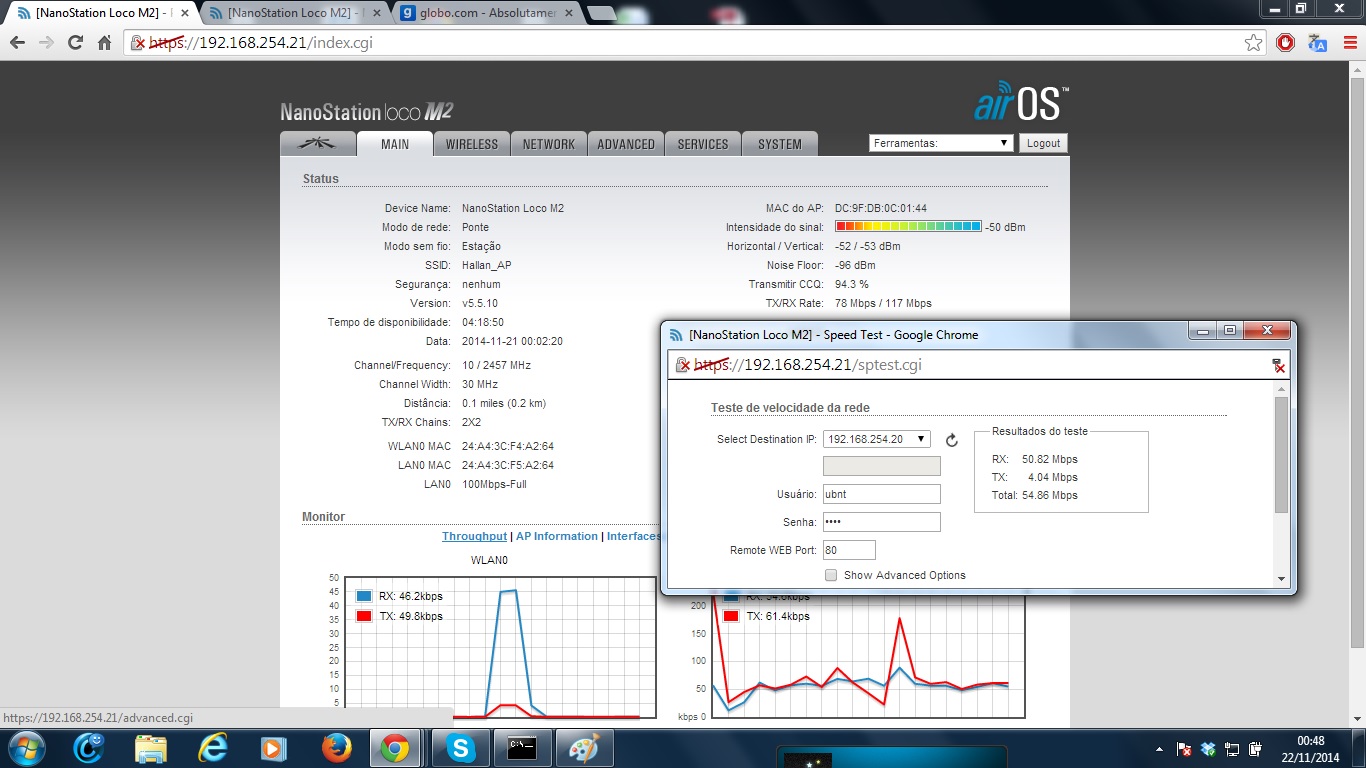Click the insecure lock icon in main address bar

[139, 43]
